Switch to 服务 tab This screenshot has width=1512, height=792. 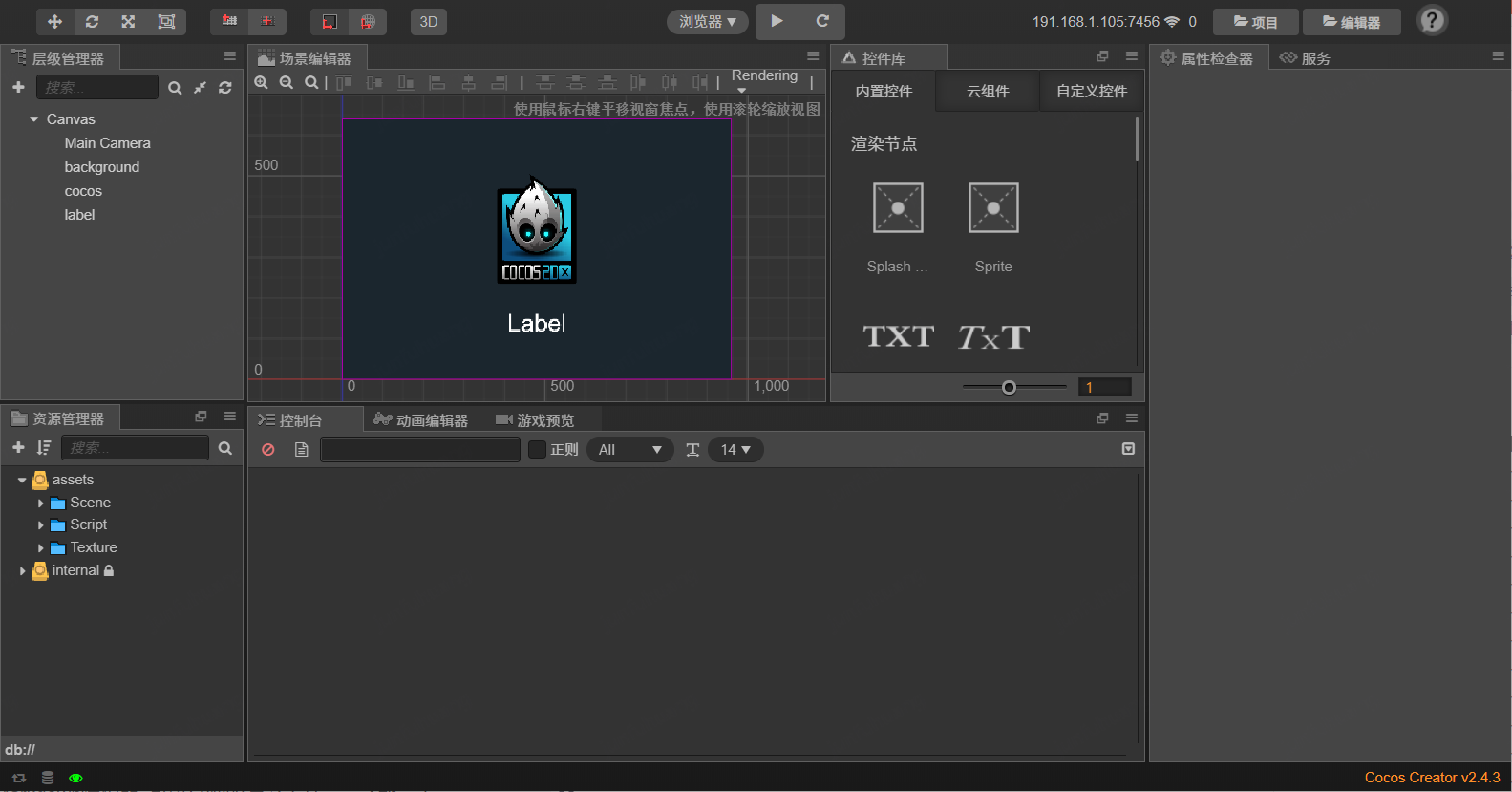coord(1306,58)
